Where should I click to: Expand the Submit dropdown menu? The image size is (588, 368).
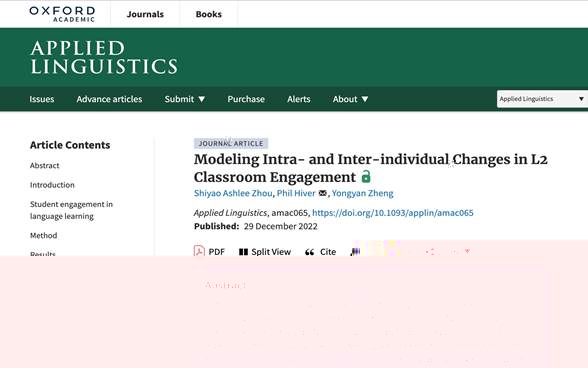tap(184, 99)
